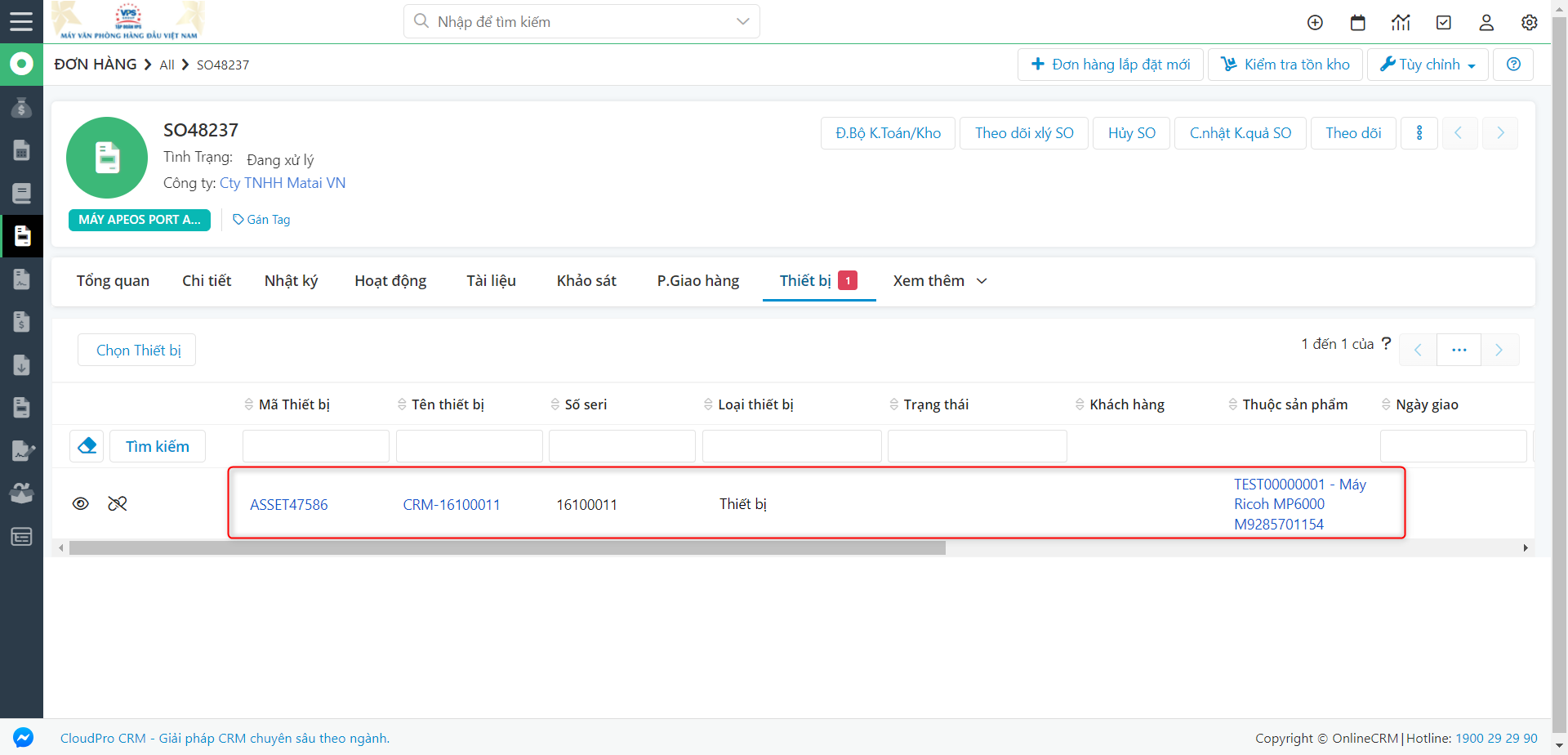Switch to the P.Giao hàng tab
Screen dimensions: 1568x755
[698, 281]
